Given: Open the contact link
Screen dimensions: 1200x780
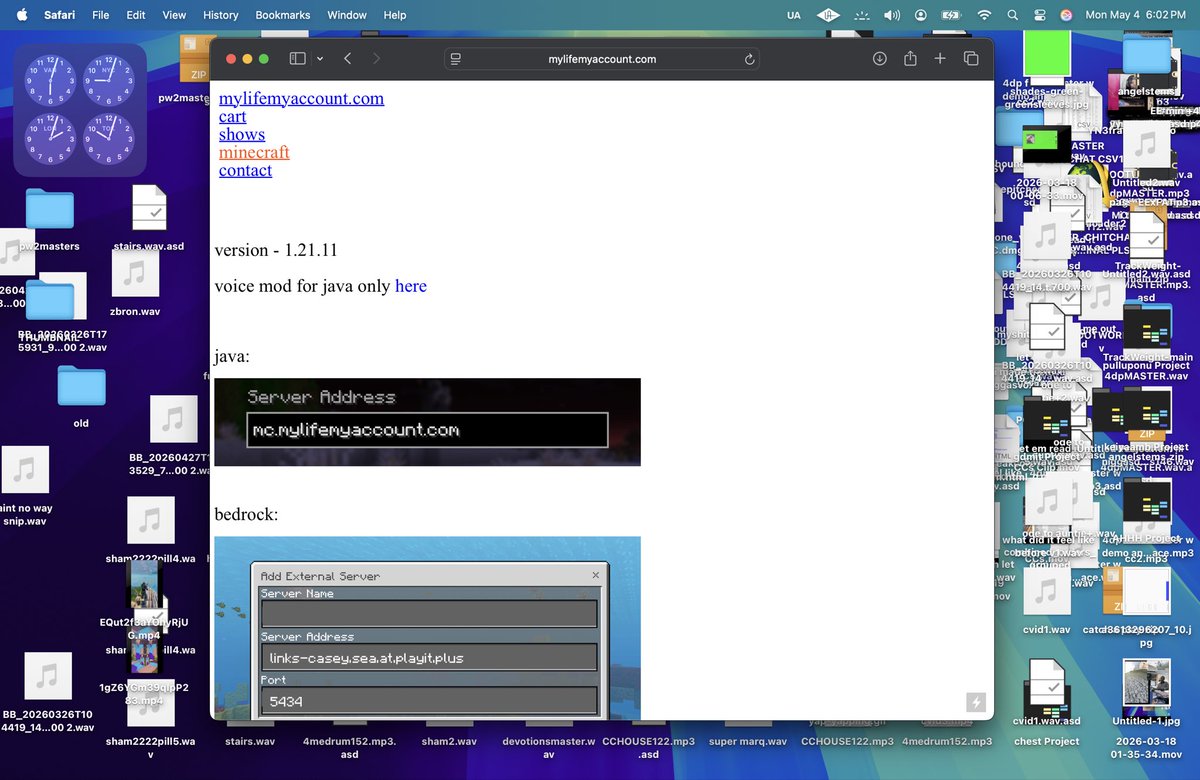Looking at the screenshot, I should click(245, 170).
